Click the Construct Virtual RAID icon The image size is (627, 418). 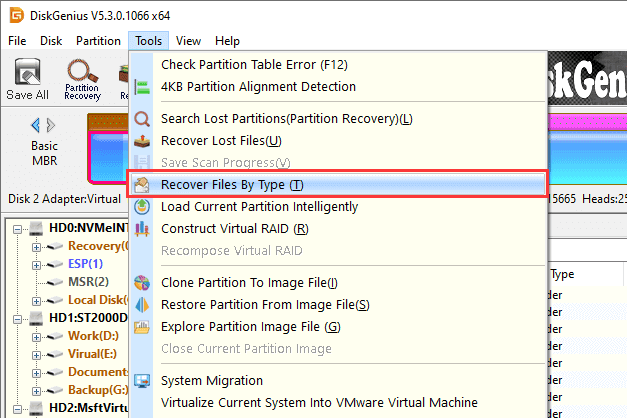click(142, 229)
